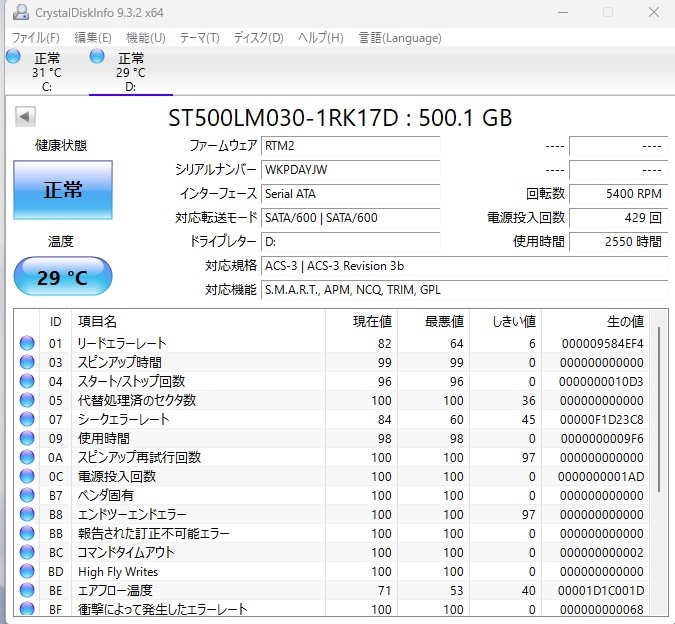The image size is (675, 624).
Task: Click raw value 000000000068
Action: click(601, 609)
